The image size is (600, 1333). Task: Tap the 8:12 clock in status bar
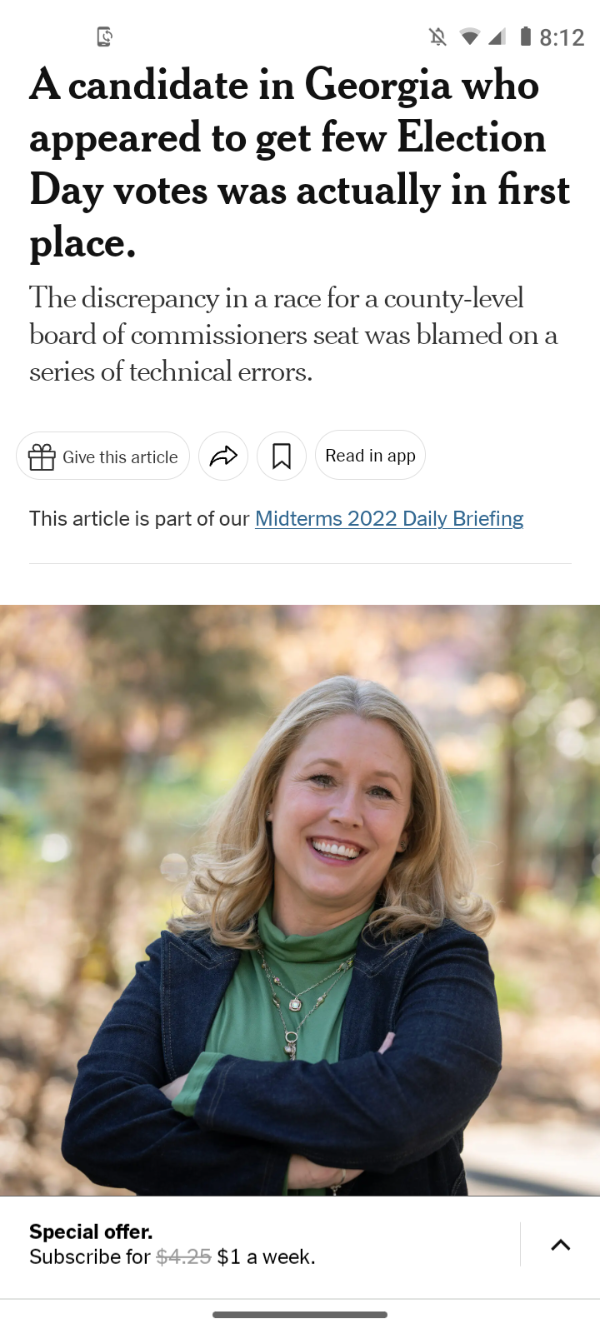(561, 37)
